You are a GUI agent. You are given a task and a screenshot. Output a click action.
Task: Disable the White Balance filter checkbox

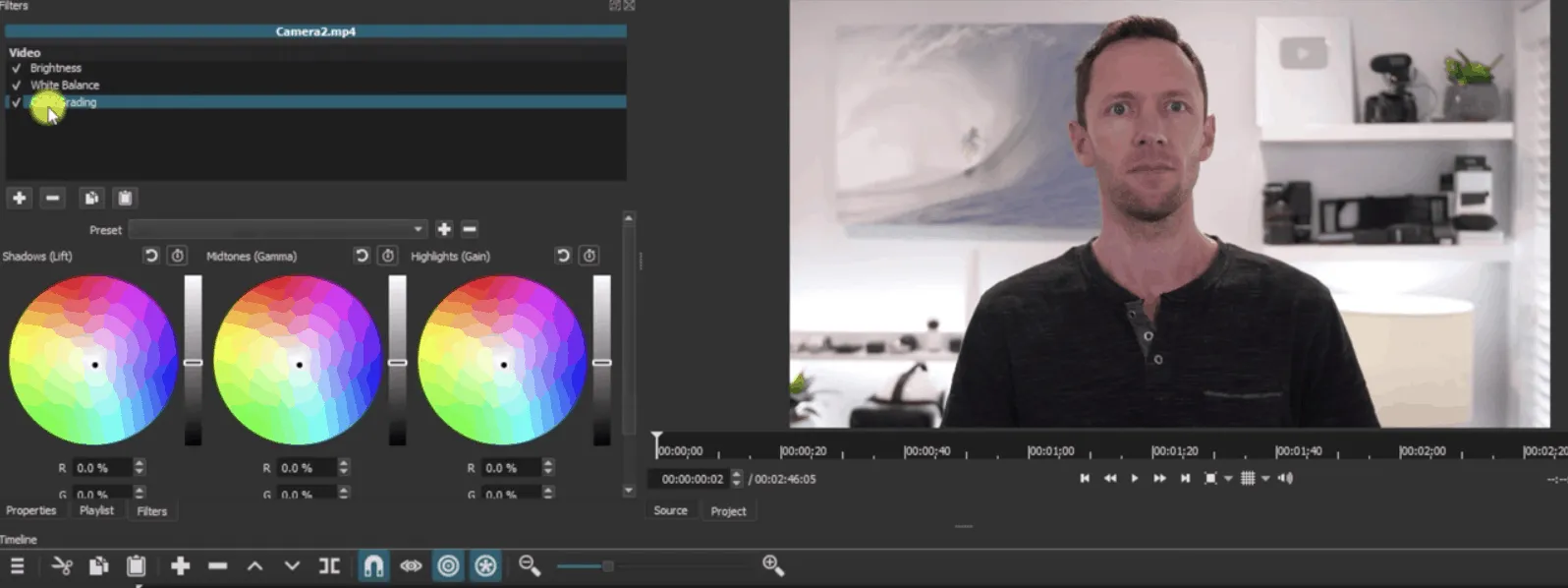pos(16,86)
